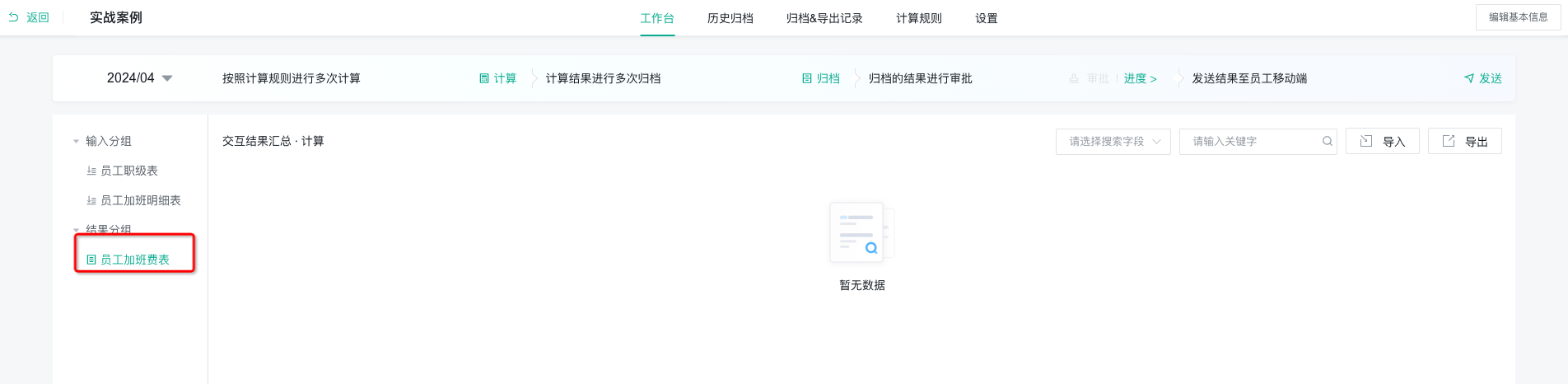Start calculation with the 计算 link
The image size is (1568, 384).
click(505, 78)
